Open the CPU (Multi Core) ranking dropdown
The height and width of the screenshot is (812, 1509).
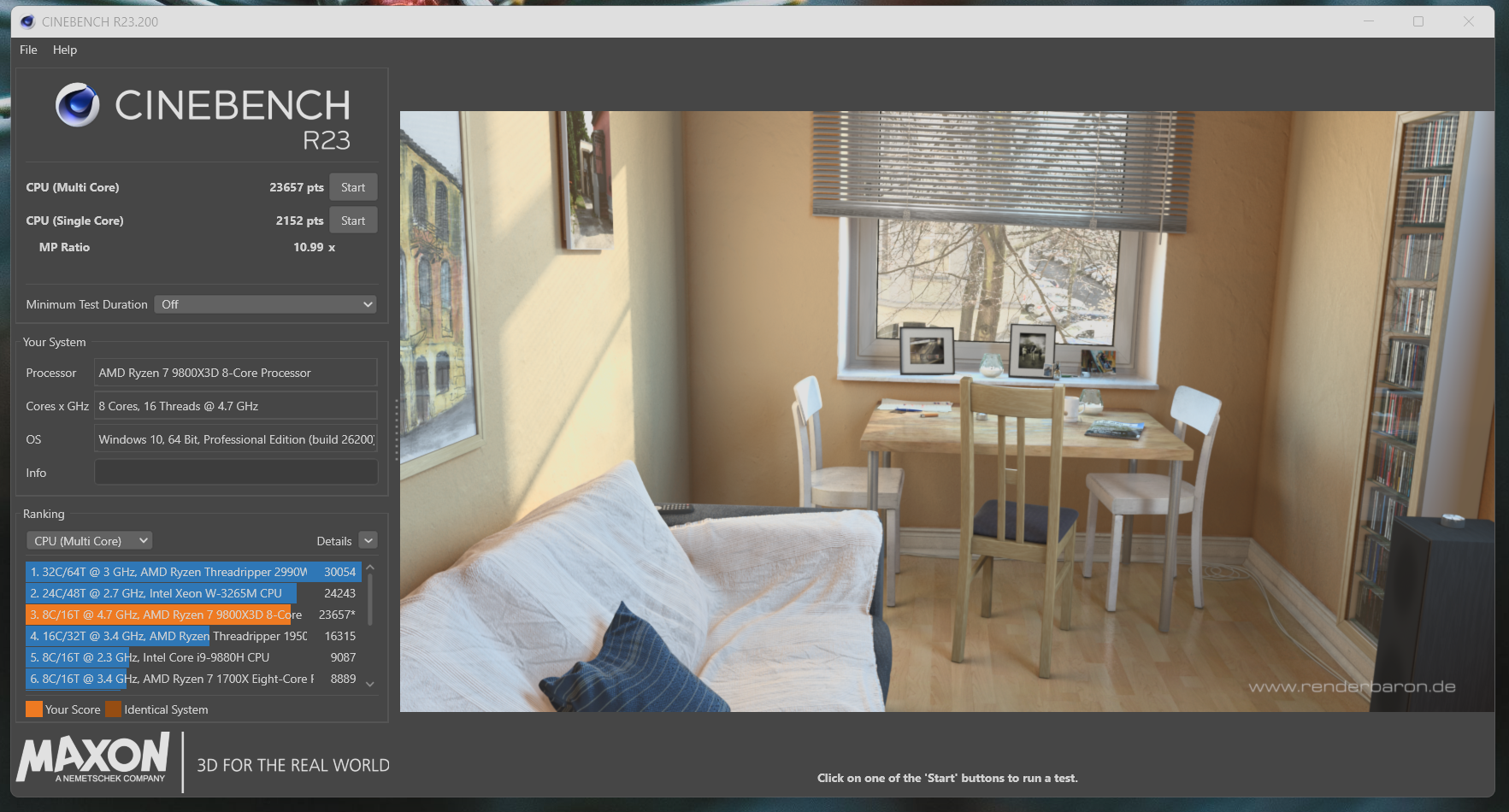click(89, 541)
